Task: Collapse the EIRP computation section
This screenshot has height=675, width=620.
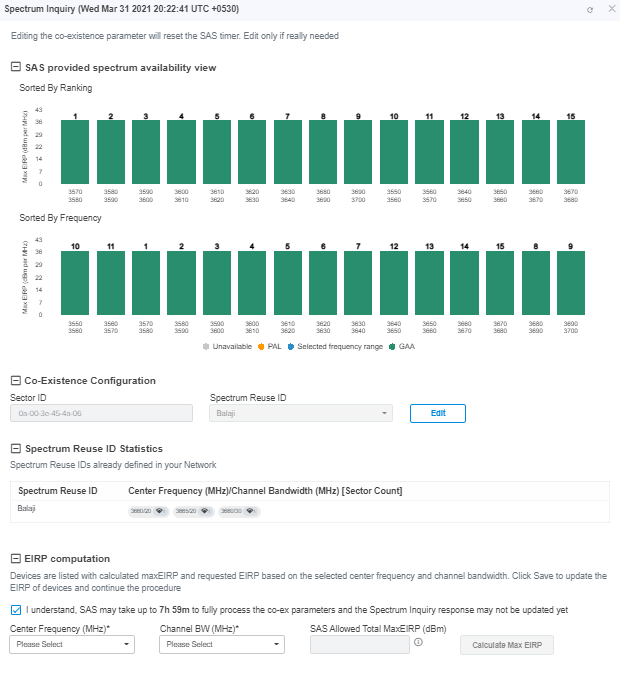Action: point(15,559)
